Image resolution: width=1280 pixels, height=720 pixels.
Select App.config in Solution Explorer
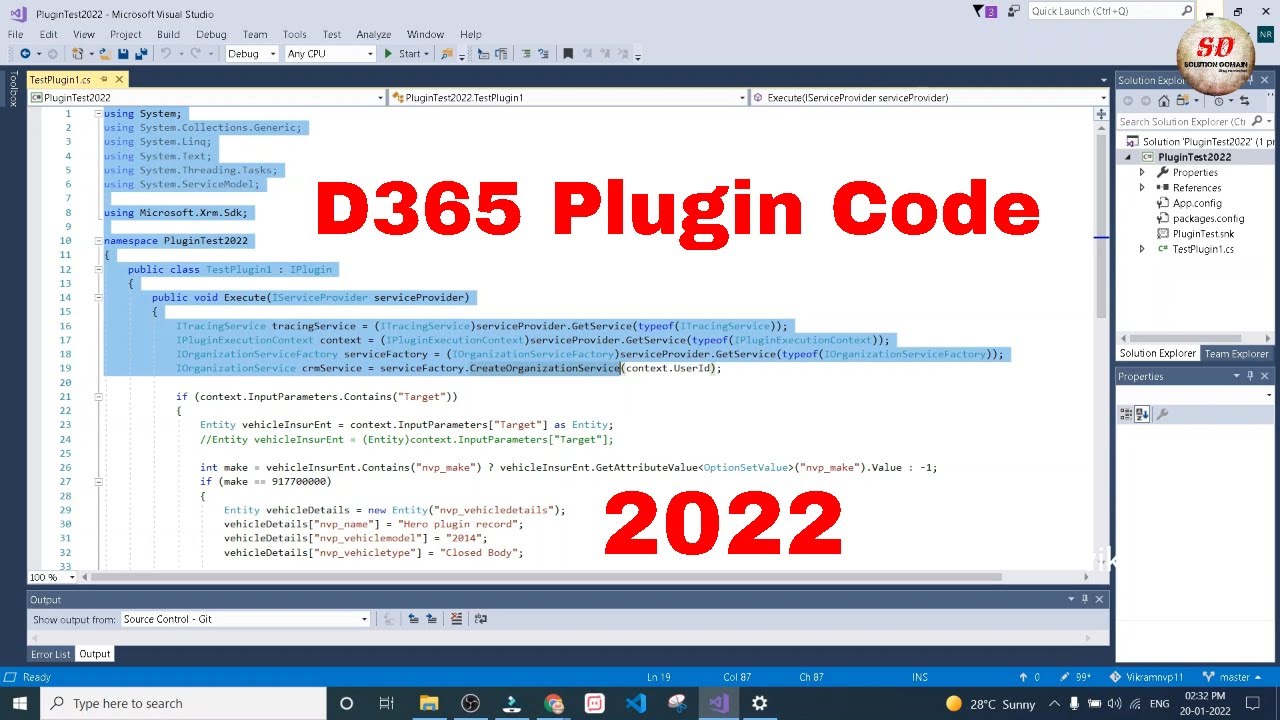click(x=1196, y=203)
